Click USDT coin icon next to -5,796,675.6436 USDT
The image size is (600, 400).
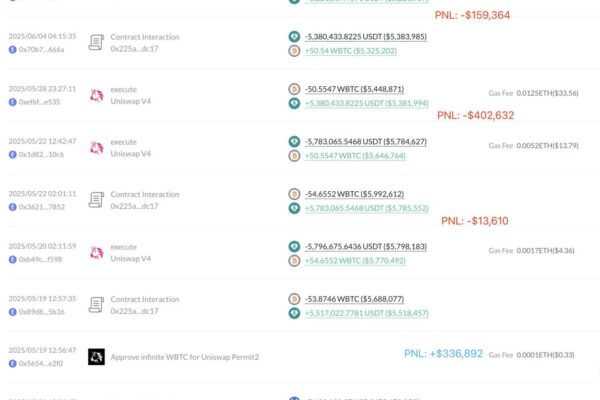click(x=294, y=247)
